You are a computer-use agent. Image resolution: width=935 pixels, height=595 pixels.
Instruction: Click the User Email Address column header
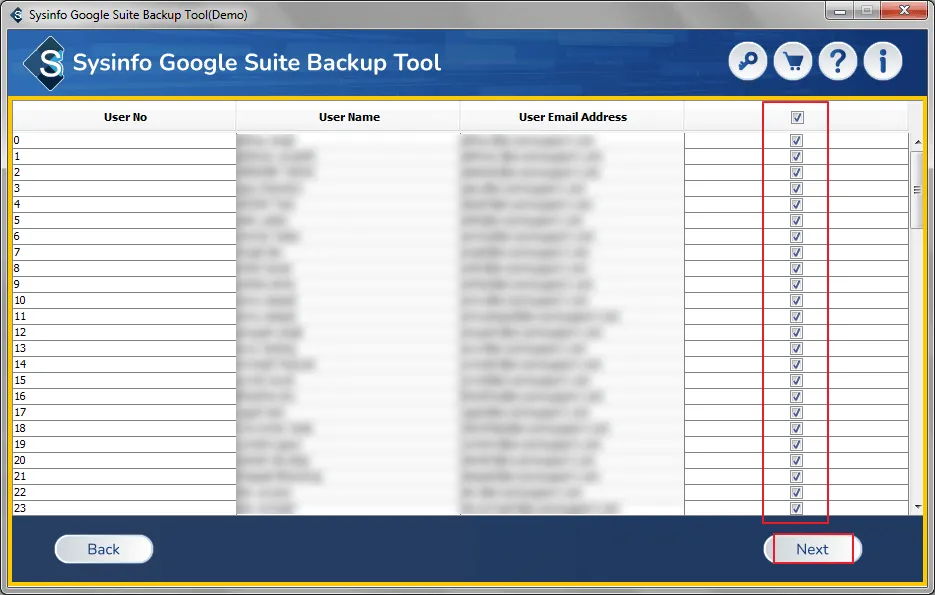pyautogui.click(x=572, y=117)
